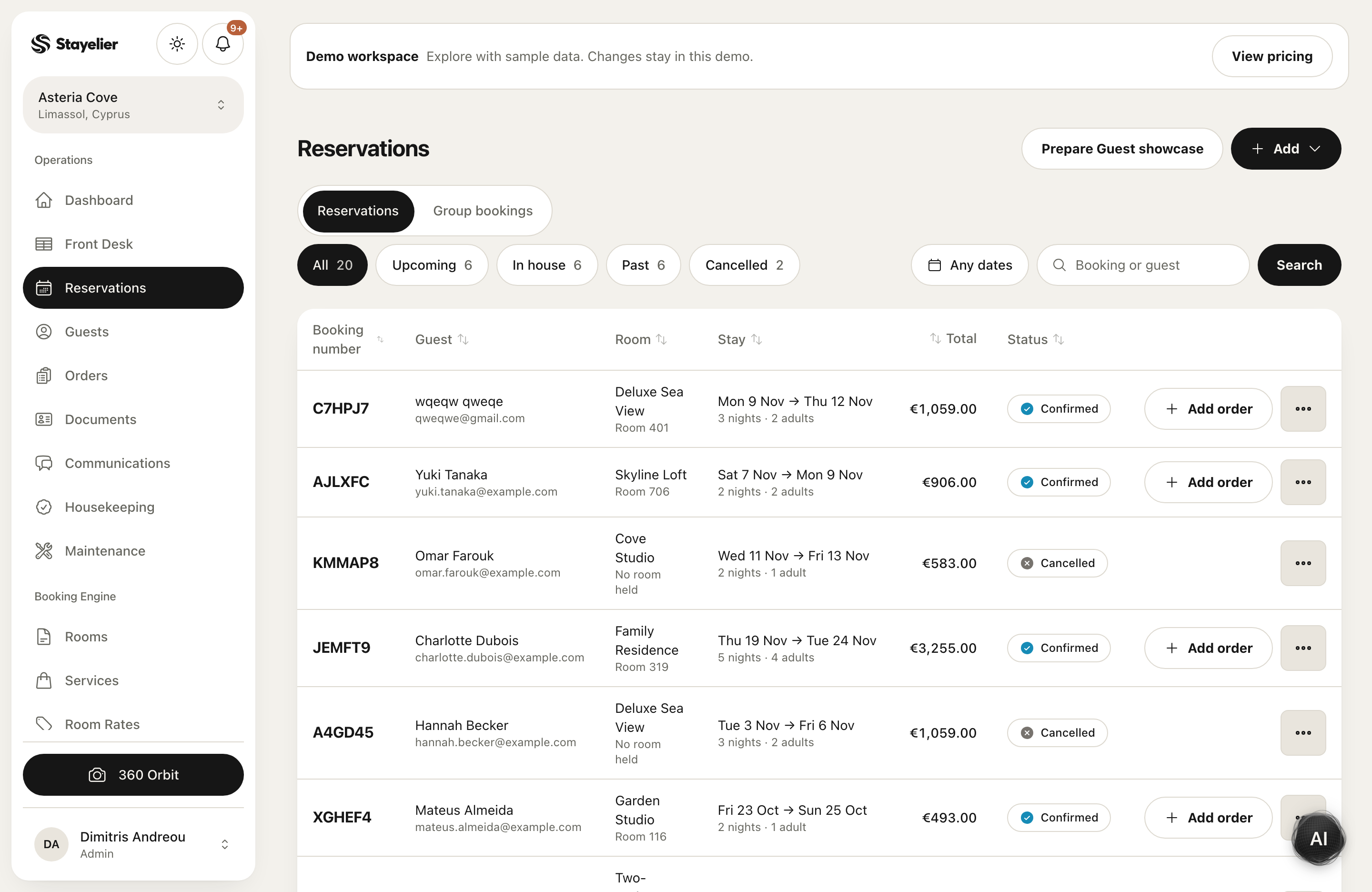Switch to the Group bookings tab
Screen dimensions: 1372x892
(x=483, y=211)
